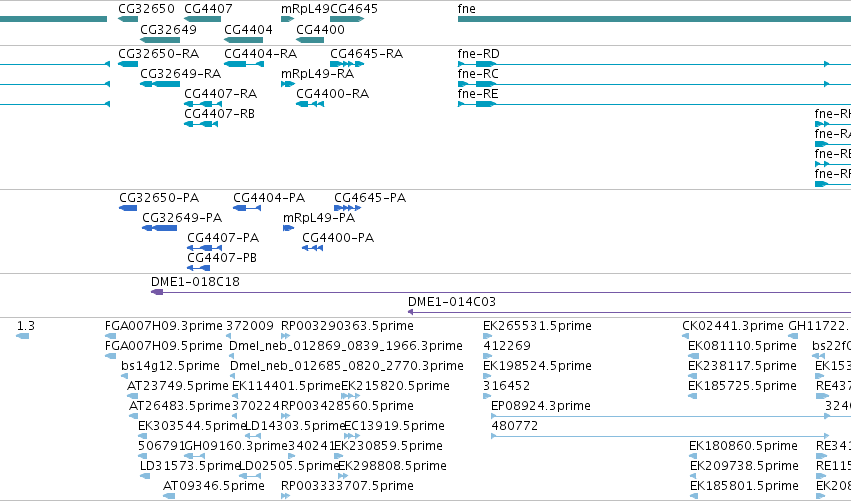
Task: Click the CG32649-RA transcript label
Action: click(180, 74)
